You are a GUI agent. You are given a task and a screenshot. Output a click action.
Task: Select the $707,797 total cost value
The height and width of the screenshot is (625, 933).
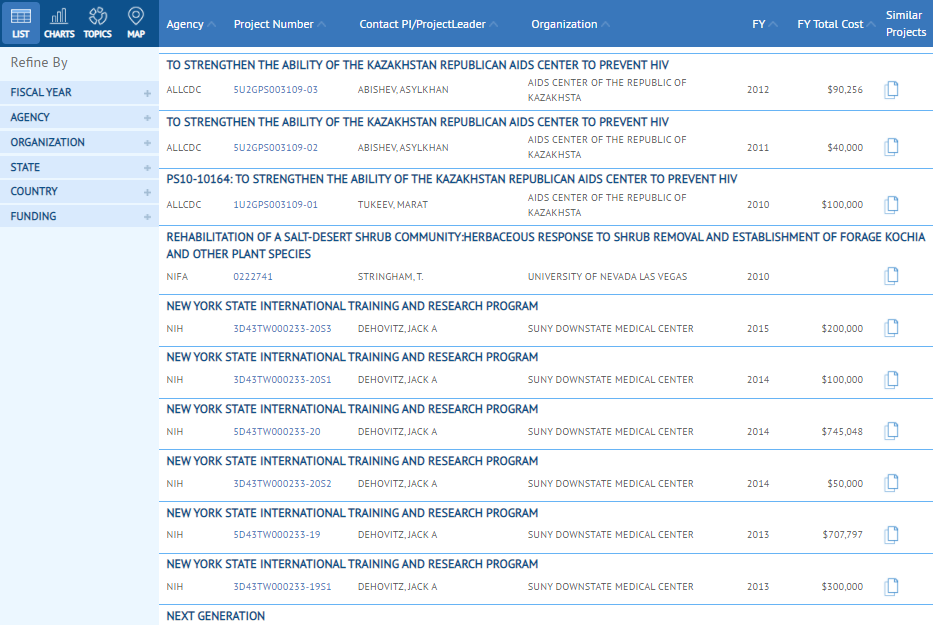(x=843, y=535)
